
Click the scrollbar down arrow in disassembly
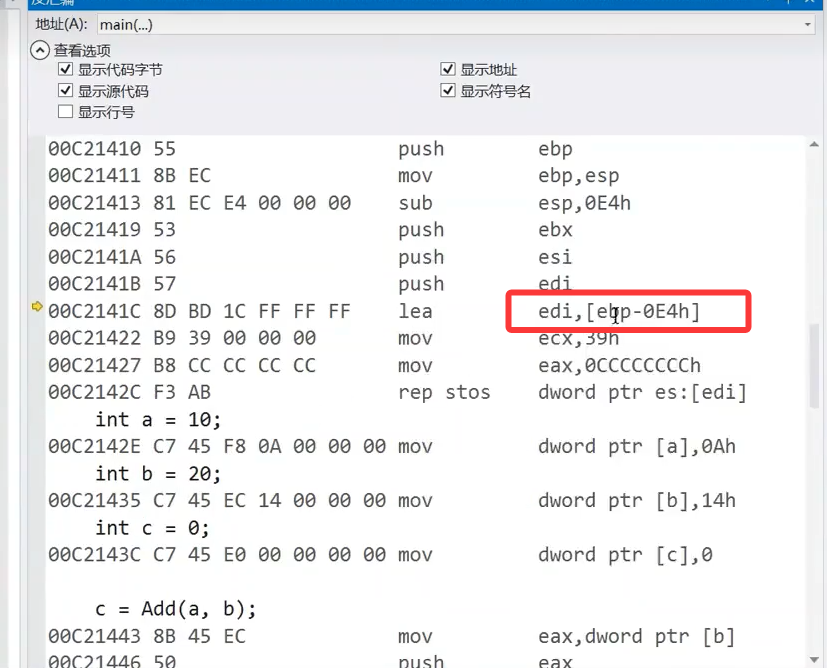[814, 660]
